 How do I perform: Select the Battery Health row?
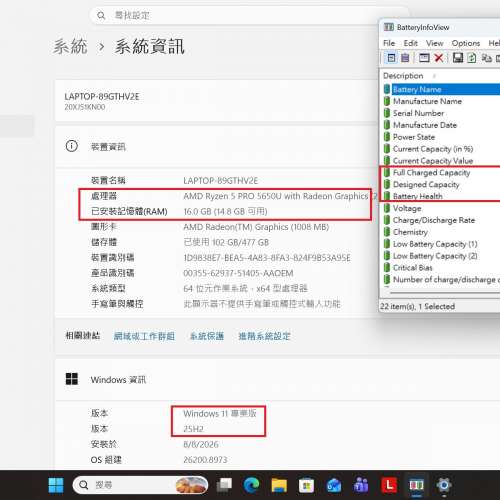(x=442, y=196)
